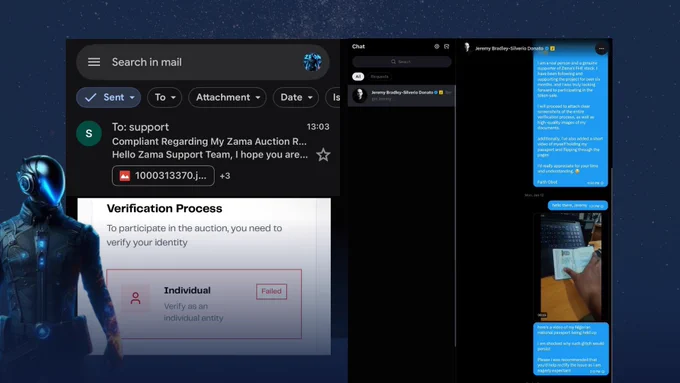This screenshot has width=680, height=383.
Task: Click the image file icon on attachment chip
Action: 125,176
